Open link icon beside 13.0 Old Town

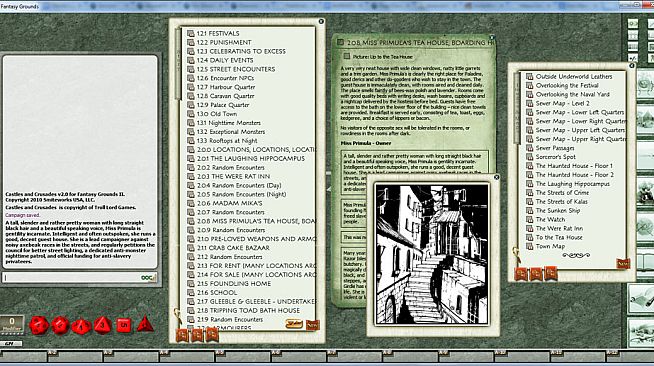[x=191, y=114]
